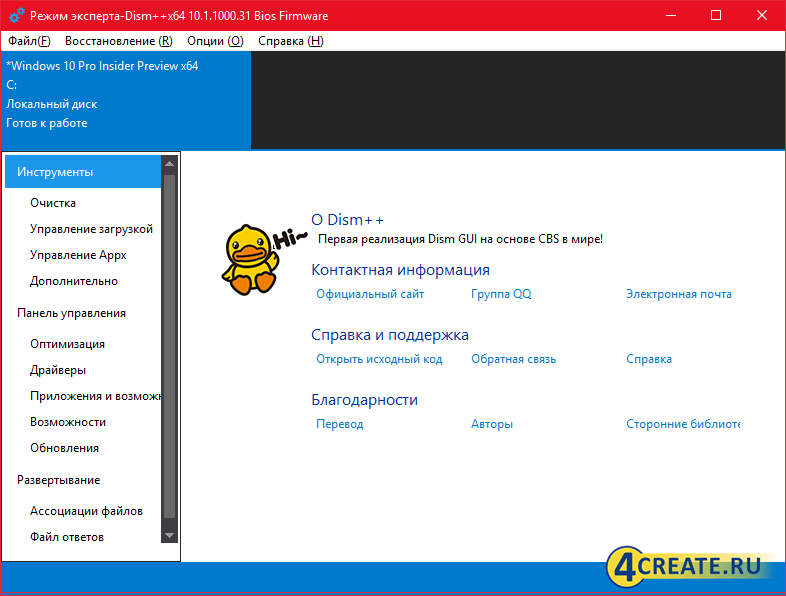Click the scrollbar up arrow in sidebar
The image size is (786, 596).
tap(169, 164)
